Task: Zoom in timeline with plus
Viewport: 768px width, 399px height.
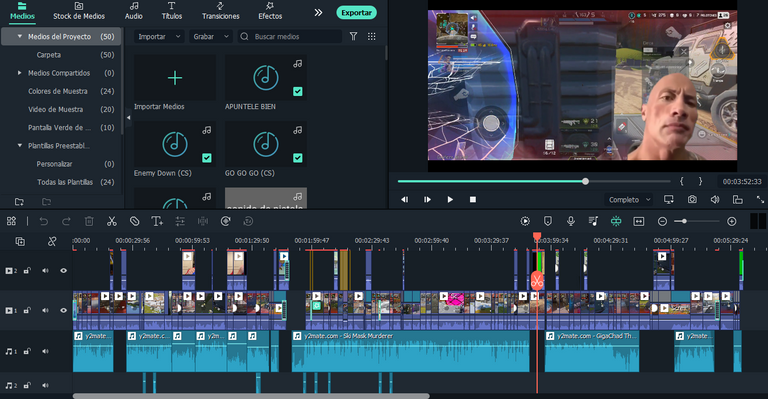Action: coord(732,221)
